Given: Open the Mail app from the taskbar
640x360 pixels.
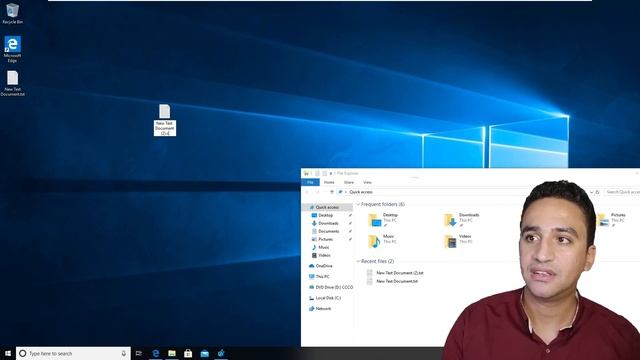Looking at the screenshot, I should point(204,353).
